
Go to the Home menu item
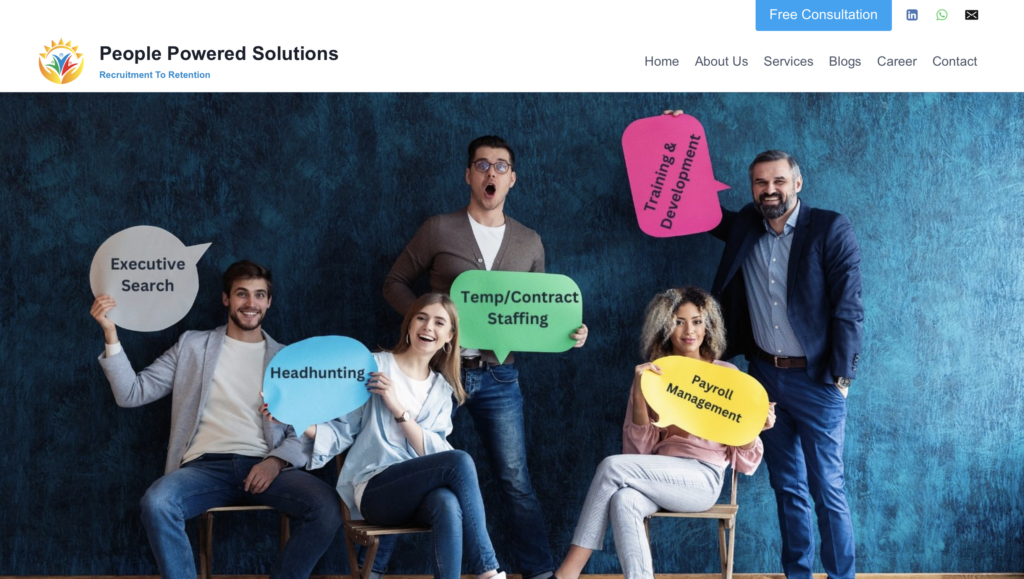point(662,61)
